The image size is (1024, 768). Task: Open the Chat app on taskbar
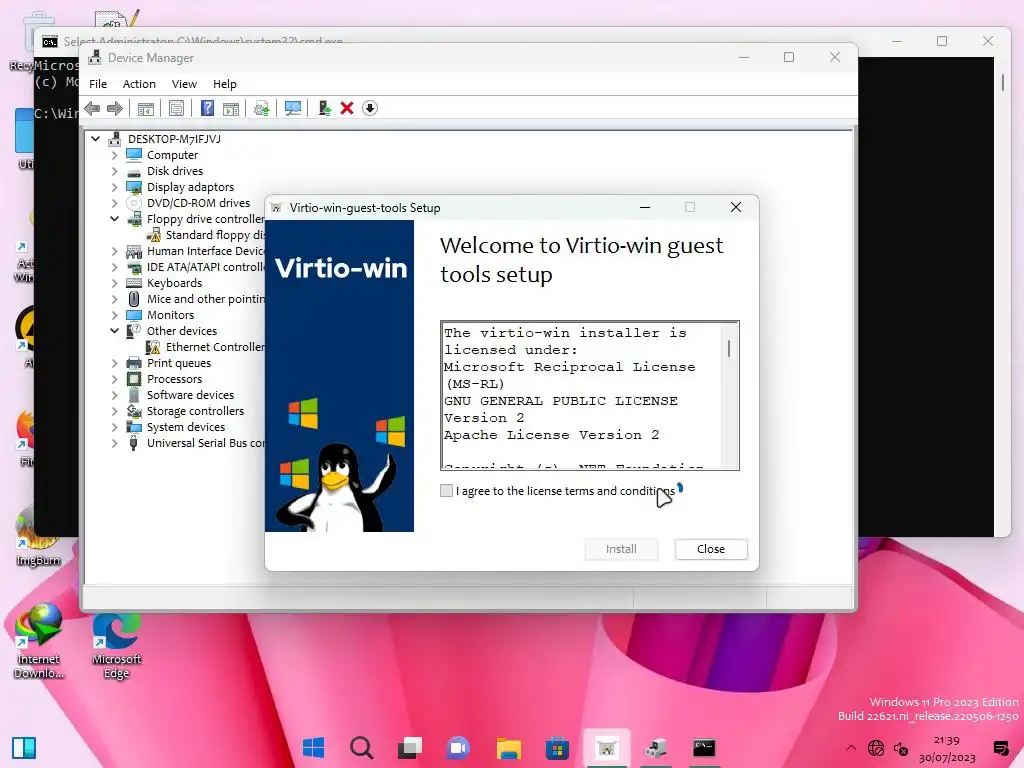pyautogui.click(x=458, y=748)
